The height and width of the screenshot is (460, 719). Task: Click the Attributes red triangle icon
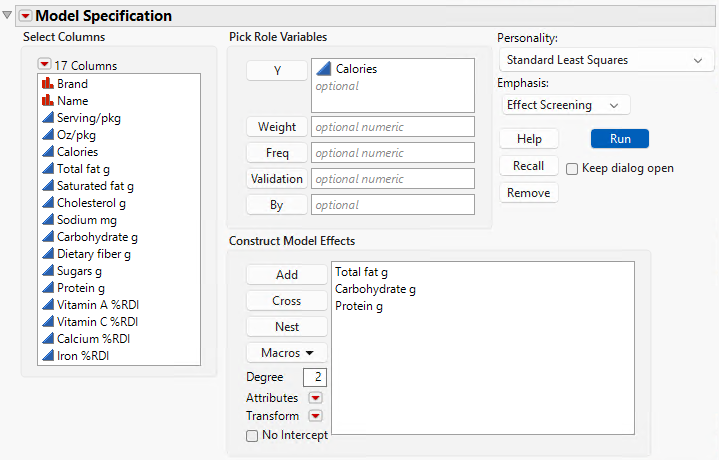point(316,397)
